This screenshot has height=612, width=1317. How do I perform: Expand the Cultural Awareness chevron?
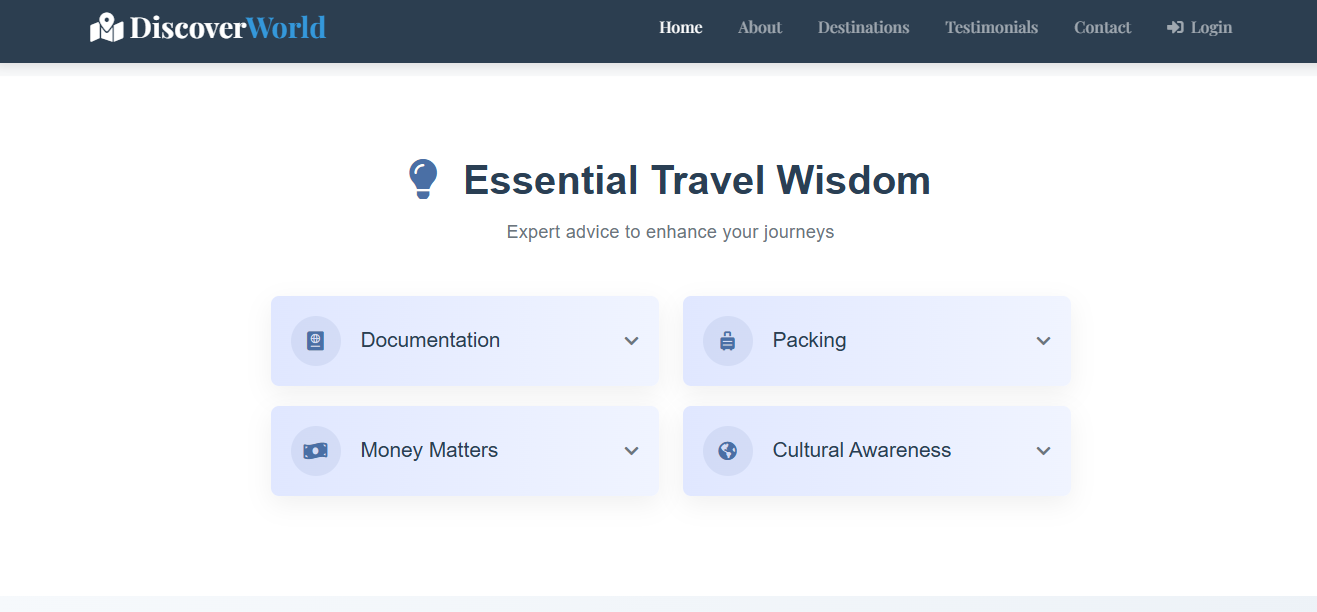[1044, 451]
